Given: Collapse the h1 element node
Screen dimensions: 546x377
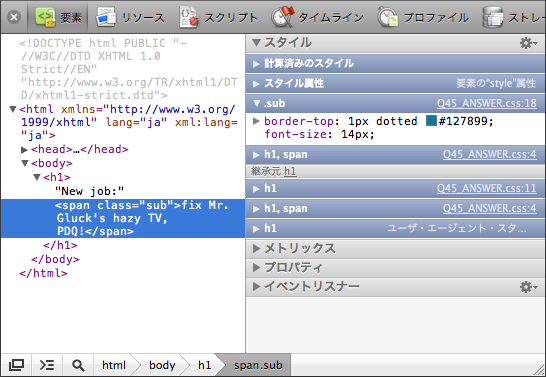Looking at the screenshot, I should coord(37,177).
